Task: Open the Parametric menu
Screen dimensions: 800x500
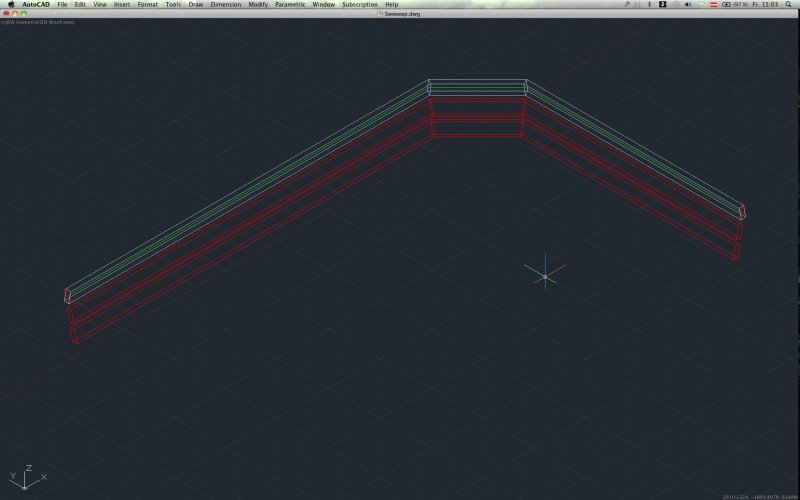Action: (x=290, y=4)
